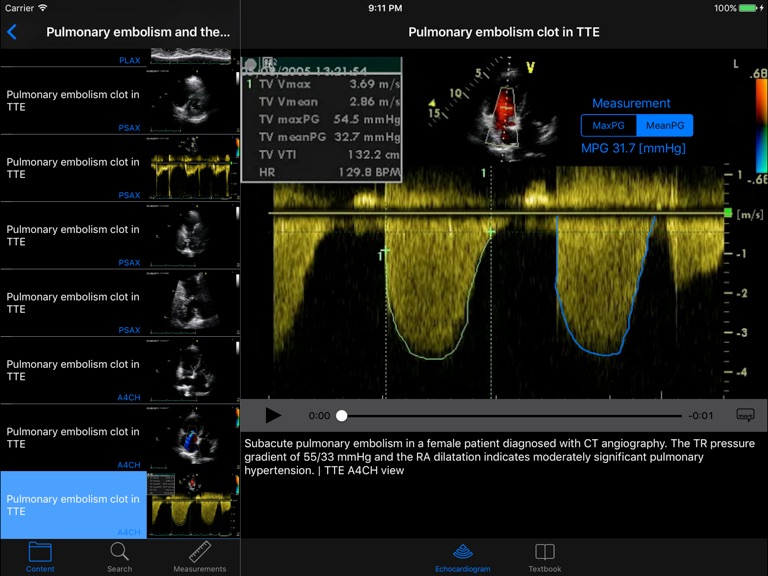Click the green baseline marker on velocity scale
The width and height of the screenshot is (768, 576).
[x=728, y=213]
